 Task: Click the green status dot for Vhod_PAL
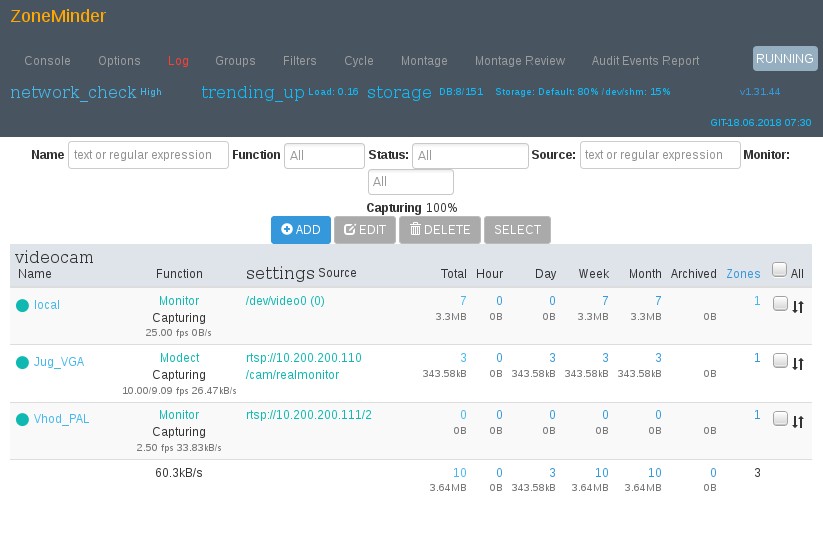click(22, 419)
